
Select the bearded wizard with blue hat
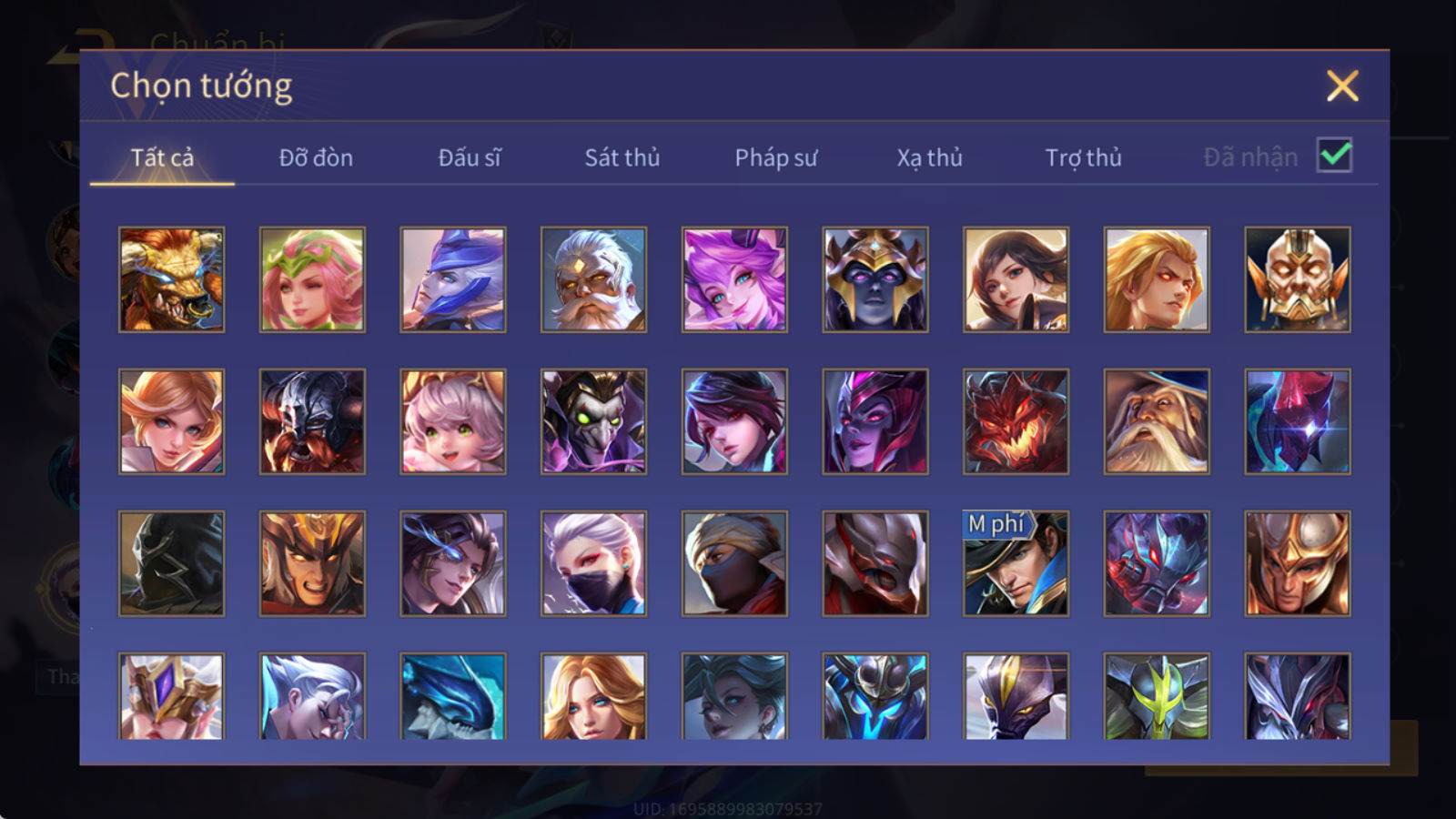(x=1157, y=421)
